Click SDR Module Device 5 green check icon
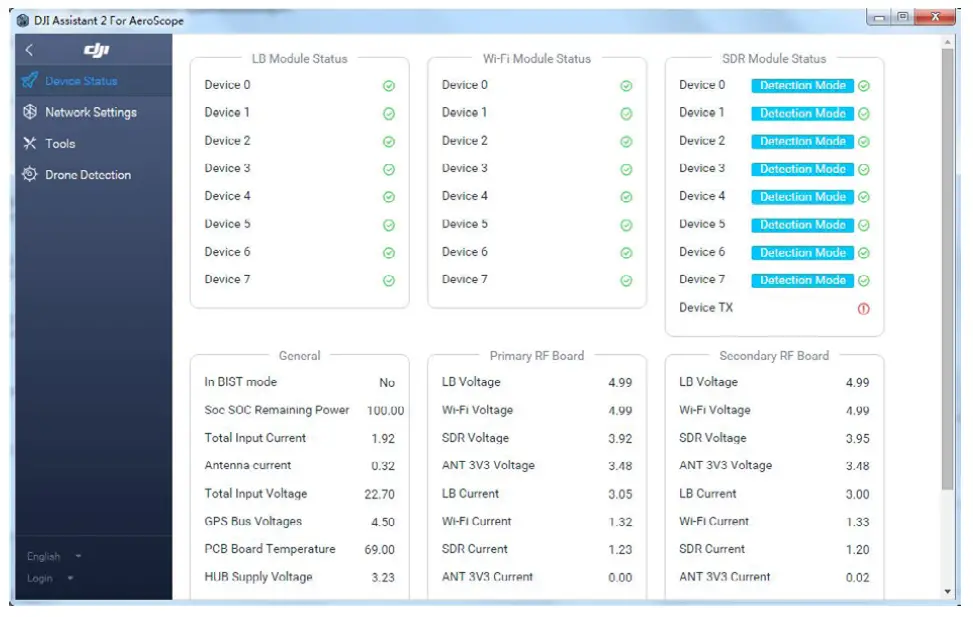Viewport: 973px width, 617px height. pyautogui.click(x=864, y=225)
